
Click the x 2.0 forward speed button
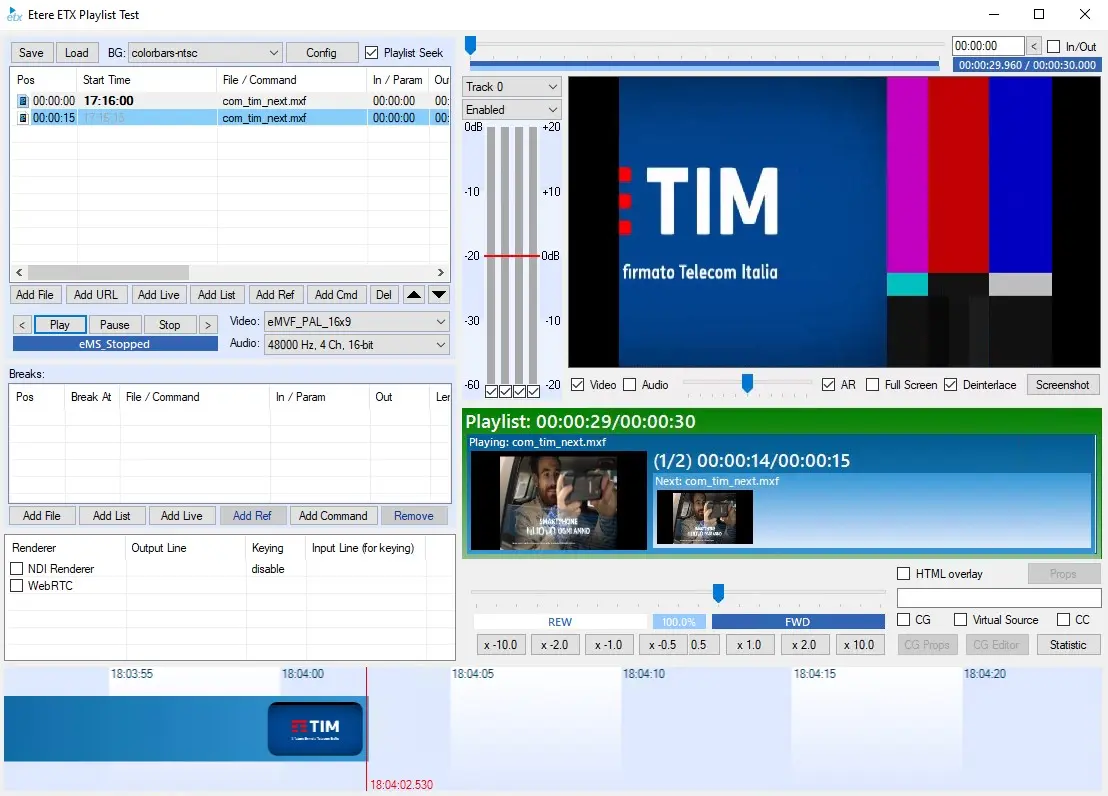pyautogui.click(x=806, y=645)
